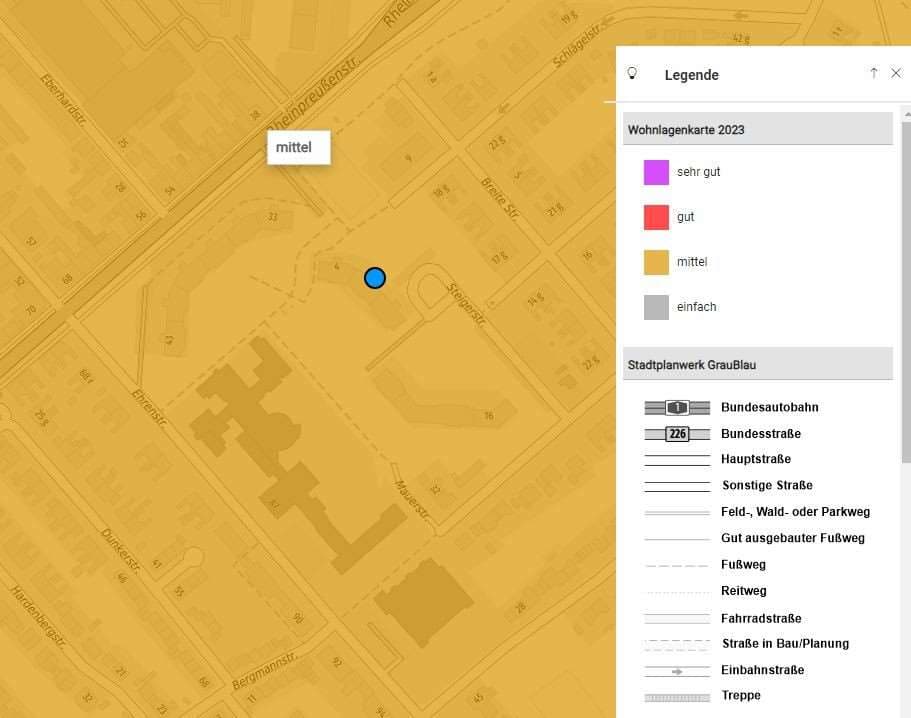The image size is (911, 718).
Task: Click the lightbulb icon in Legende header
Action: 632,74
